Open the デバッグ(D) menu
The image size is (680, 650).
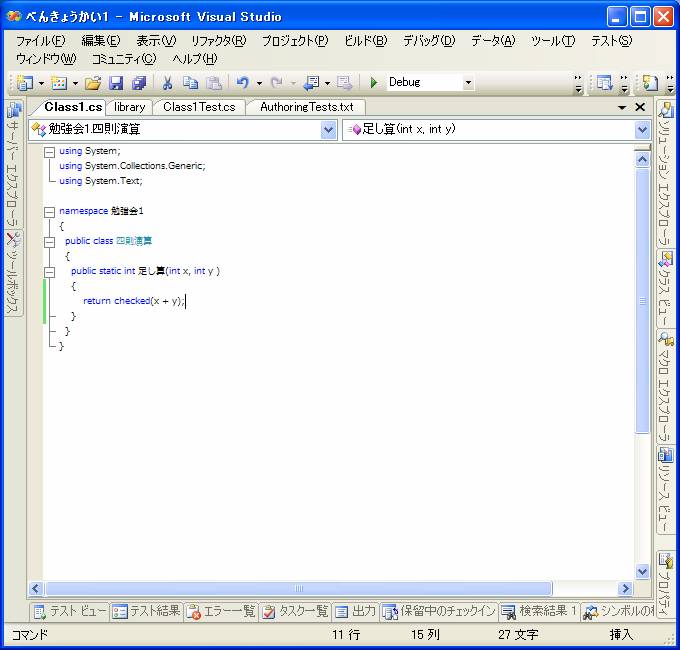pyautogui.click(x=428, y=41)
